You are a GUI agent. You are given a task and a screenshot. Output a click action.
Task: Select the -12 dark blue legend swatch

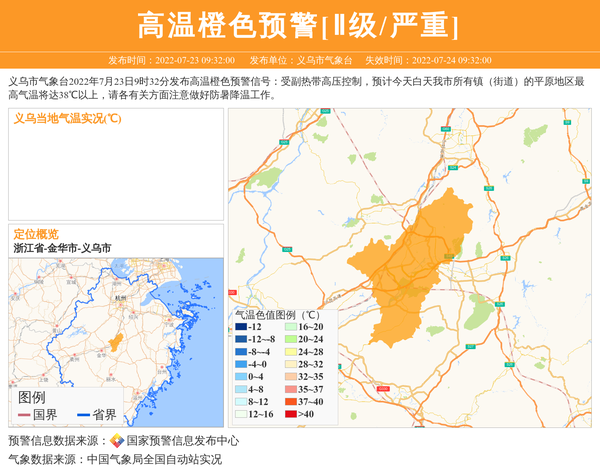pos(241,328)
